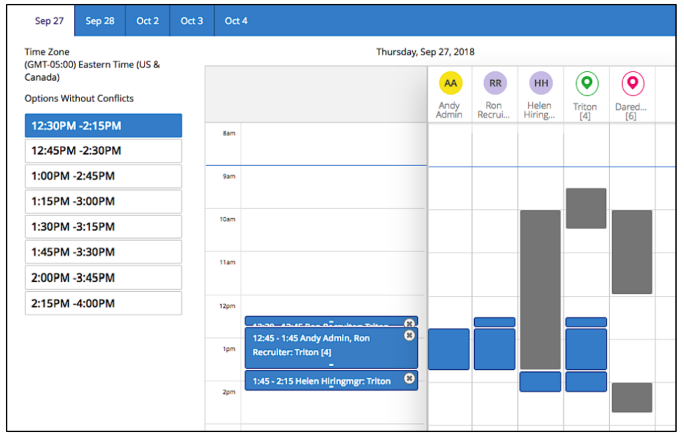Click the gray busy block in Helen Hiring column

coord(540,290)
